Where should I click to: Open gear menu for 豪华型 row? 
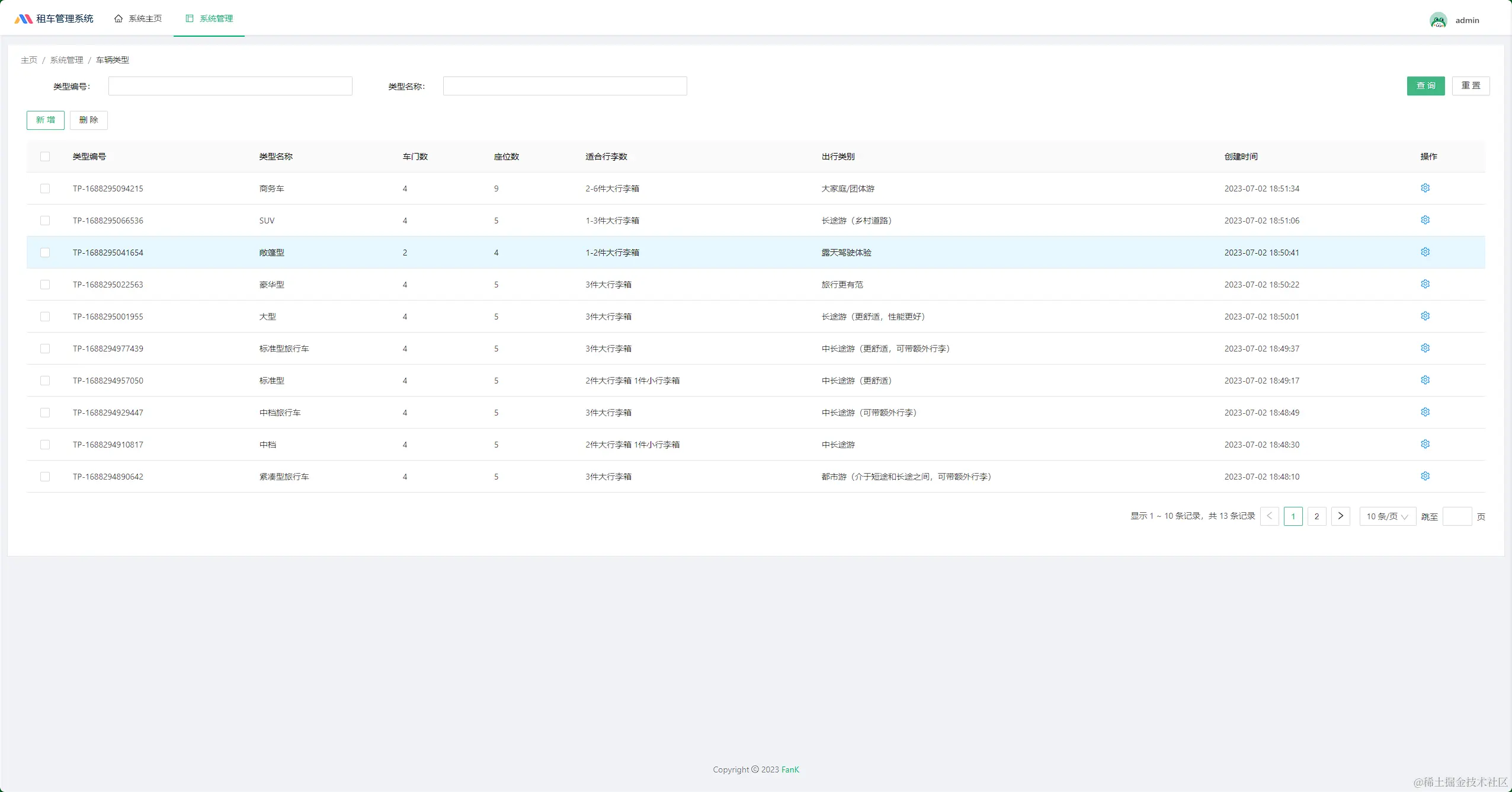1425,284
